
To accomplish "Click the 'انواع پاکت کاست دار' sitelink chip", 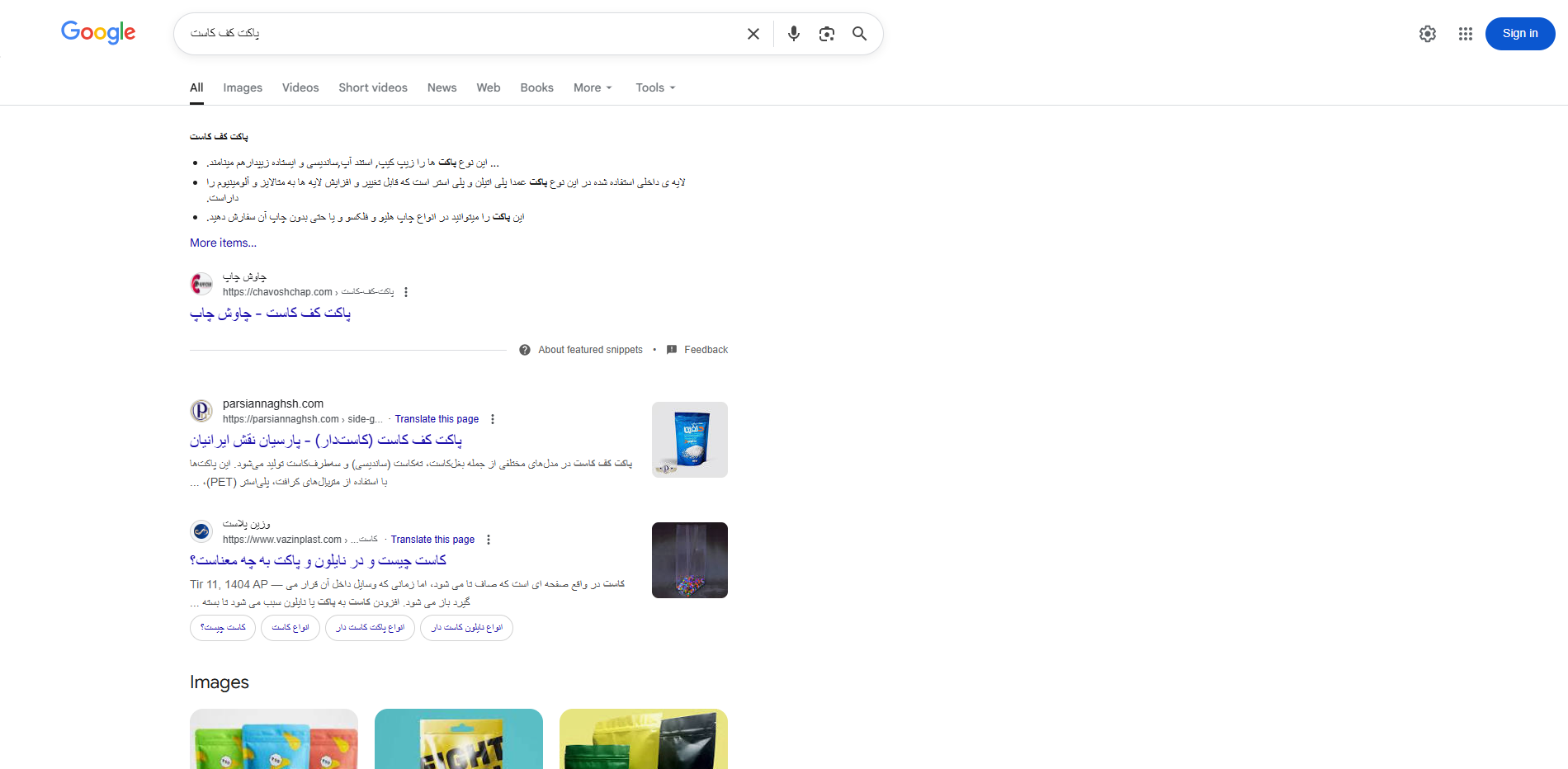I will coord(370,628).
